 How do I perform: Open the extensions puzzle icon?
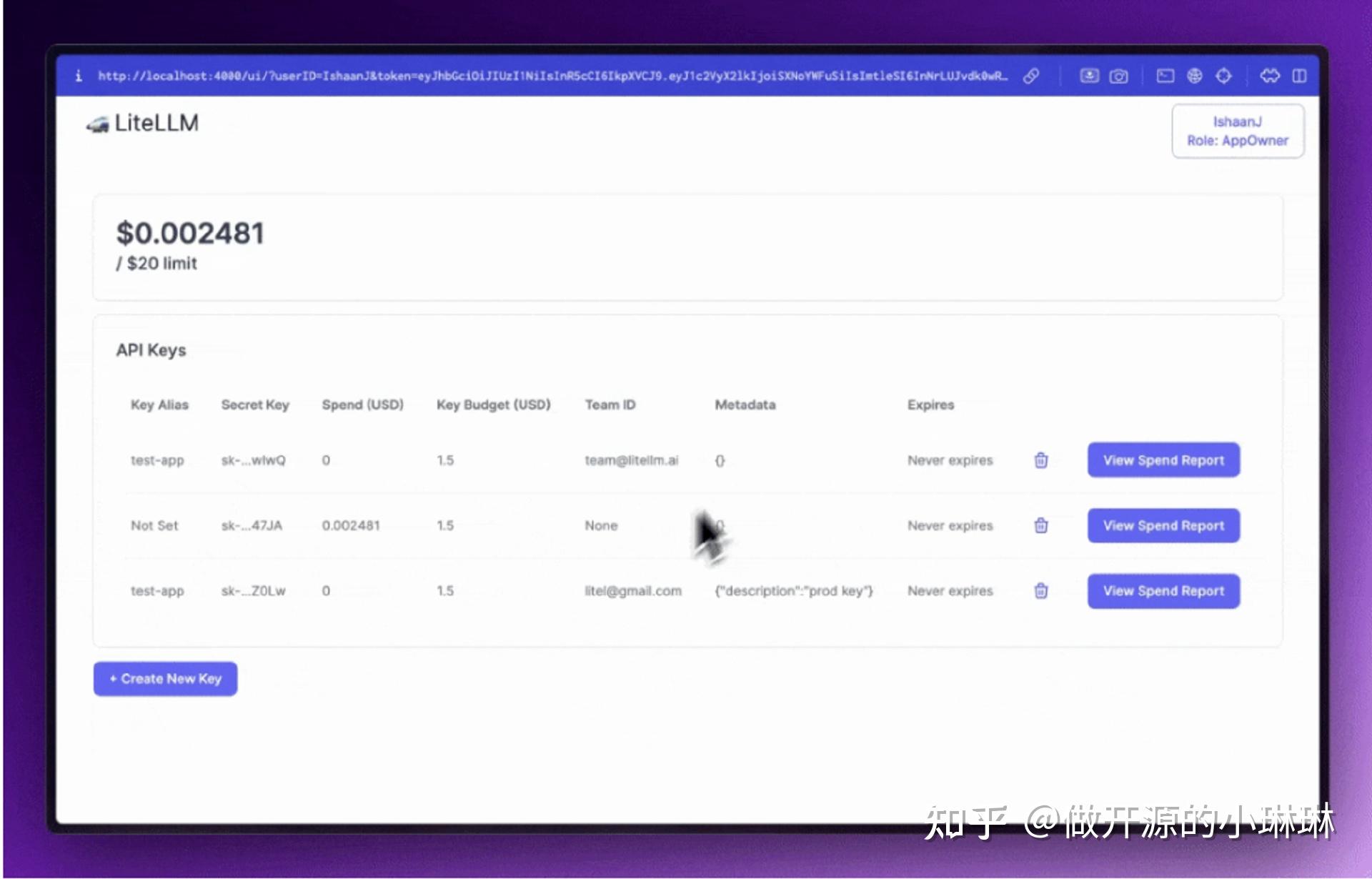point(1270,76)
